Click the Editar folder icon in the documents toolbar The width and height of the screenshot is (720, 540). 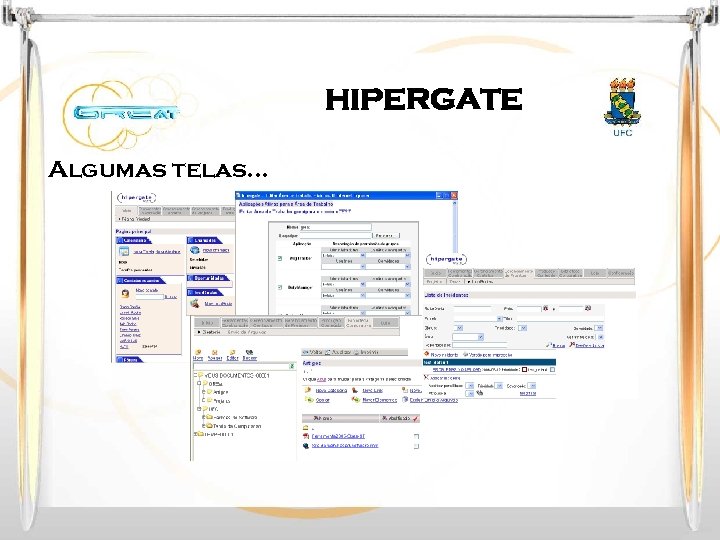pos(232,352)
